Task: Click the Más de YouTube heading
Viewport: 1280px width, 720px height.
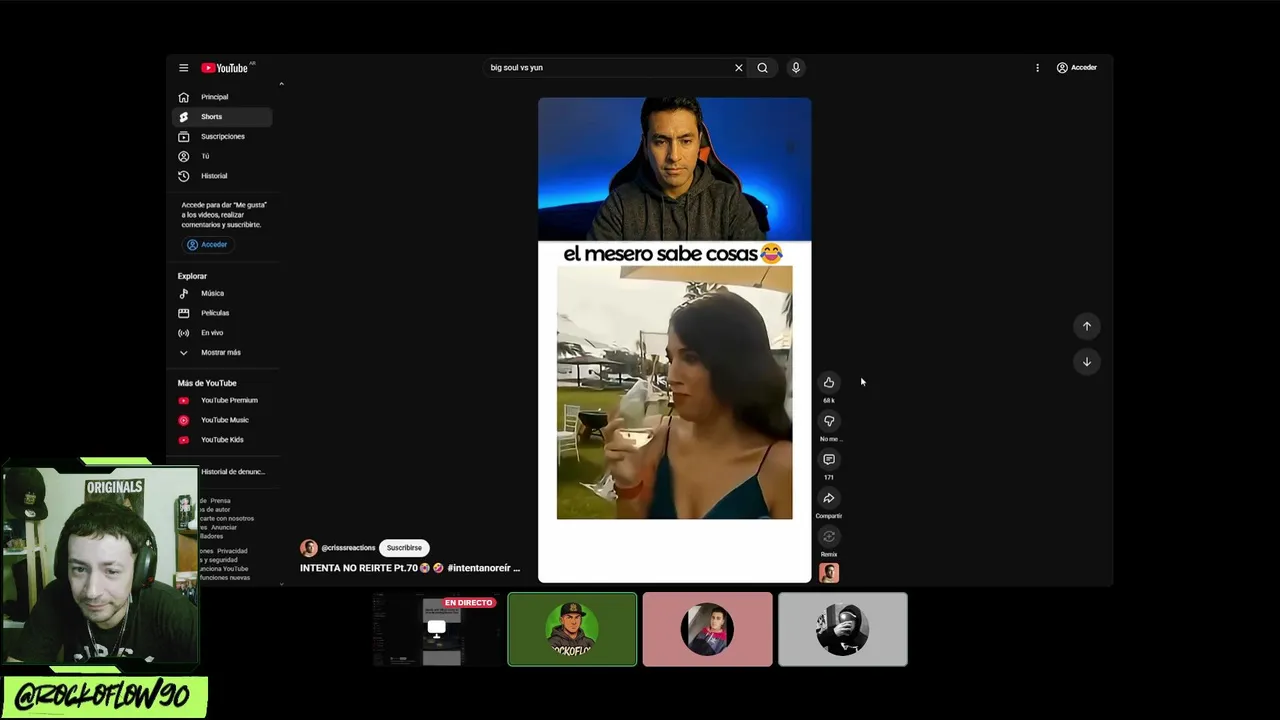Action: pyautogui.click(x=207, y=383)
